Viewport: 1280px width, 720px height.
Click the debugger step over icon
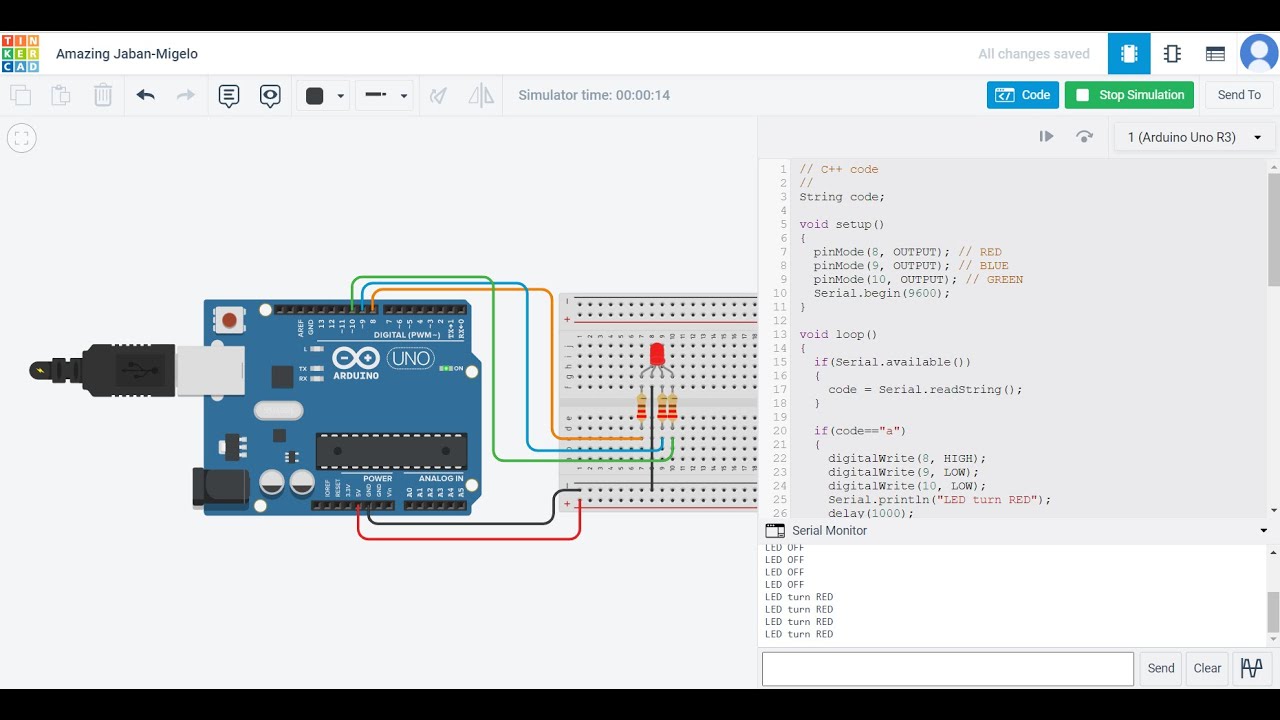pos(1085,137)
